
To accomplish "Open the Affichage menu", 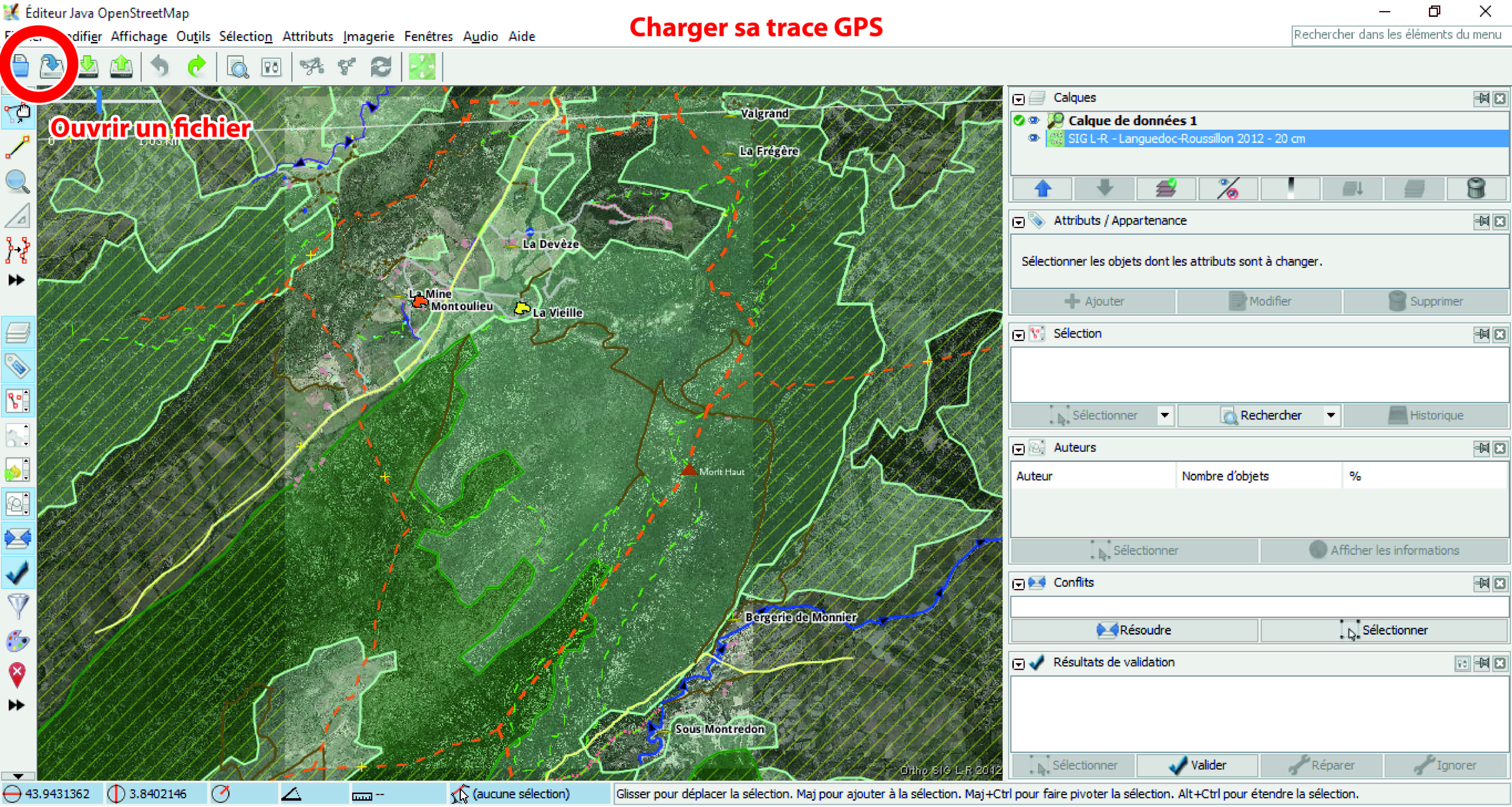I will (x=139, y=36).
